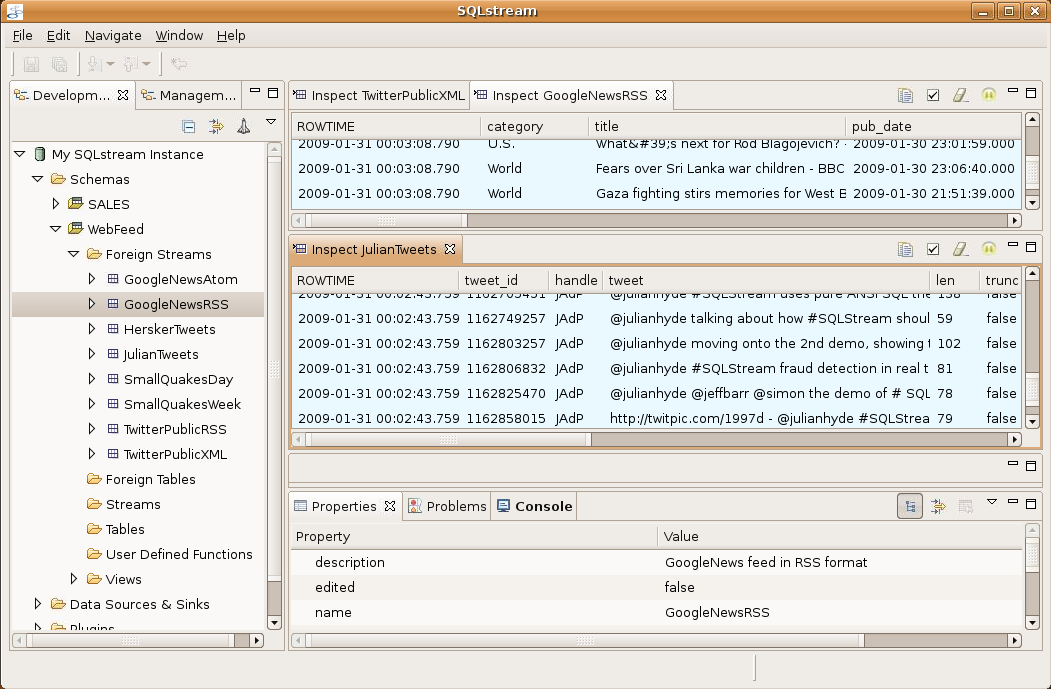Expand the JulianTweets stream node
Image resolution: width=1051 pixels, height=689 pixels.
pos(92,354)
